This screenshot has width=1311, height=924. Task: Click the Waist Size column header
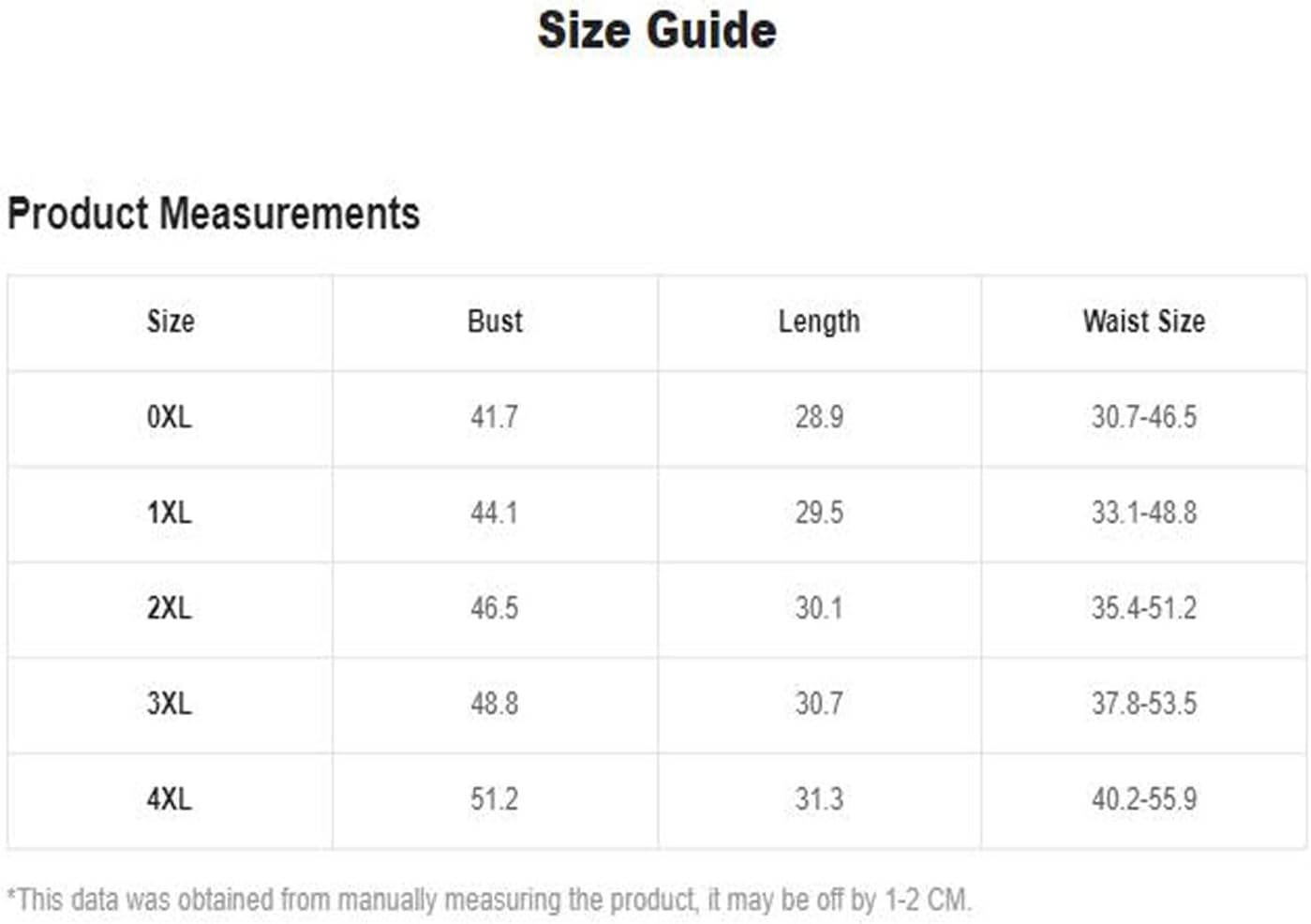coord(1144,321)
